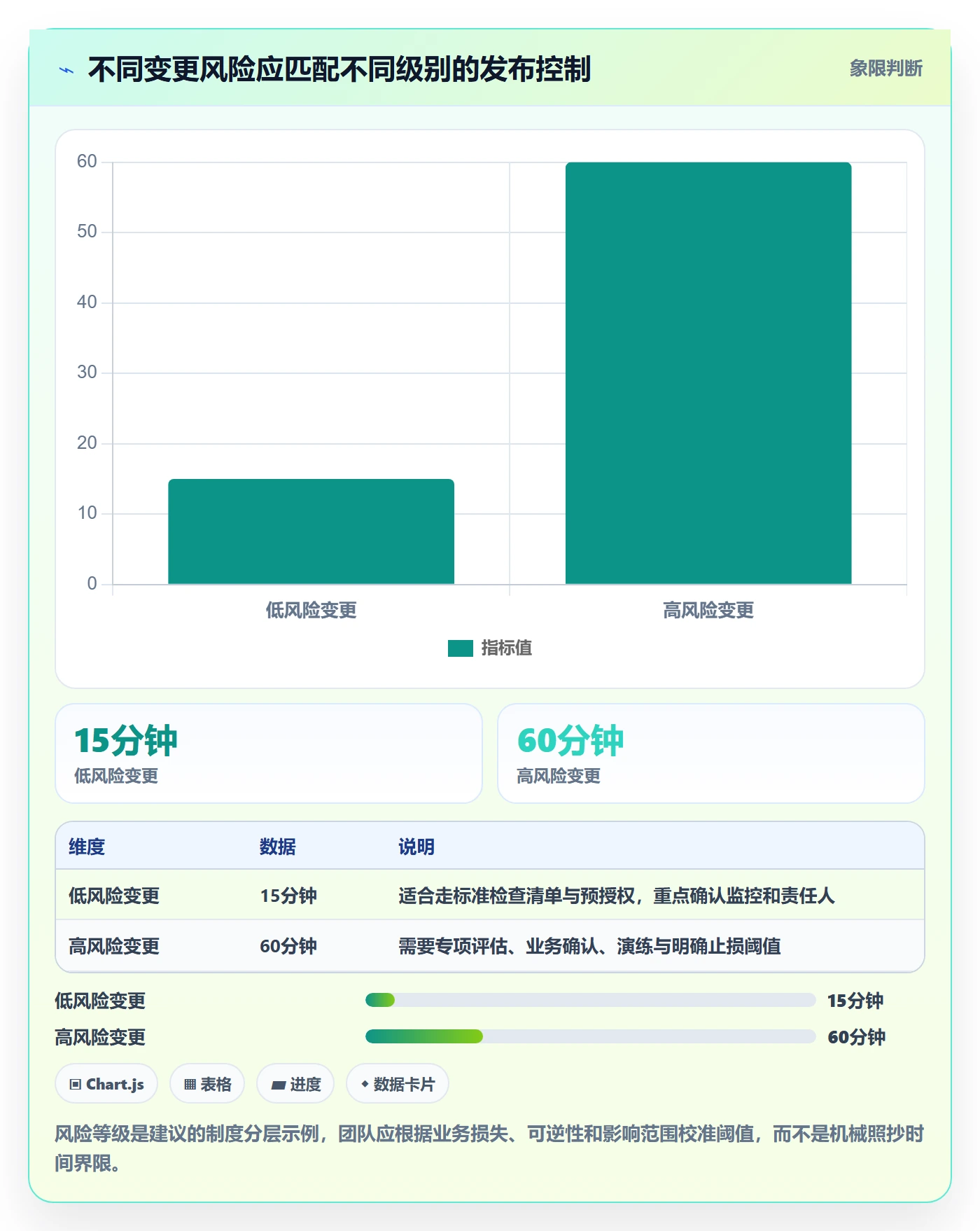
Task: Select the 表格 tag chip
Action: [207, 1084]
